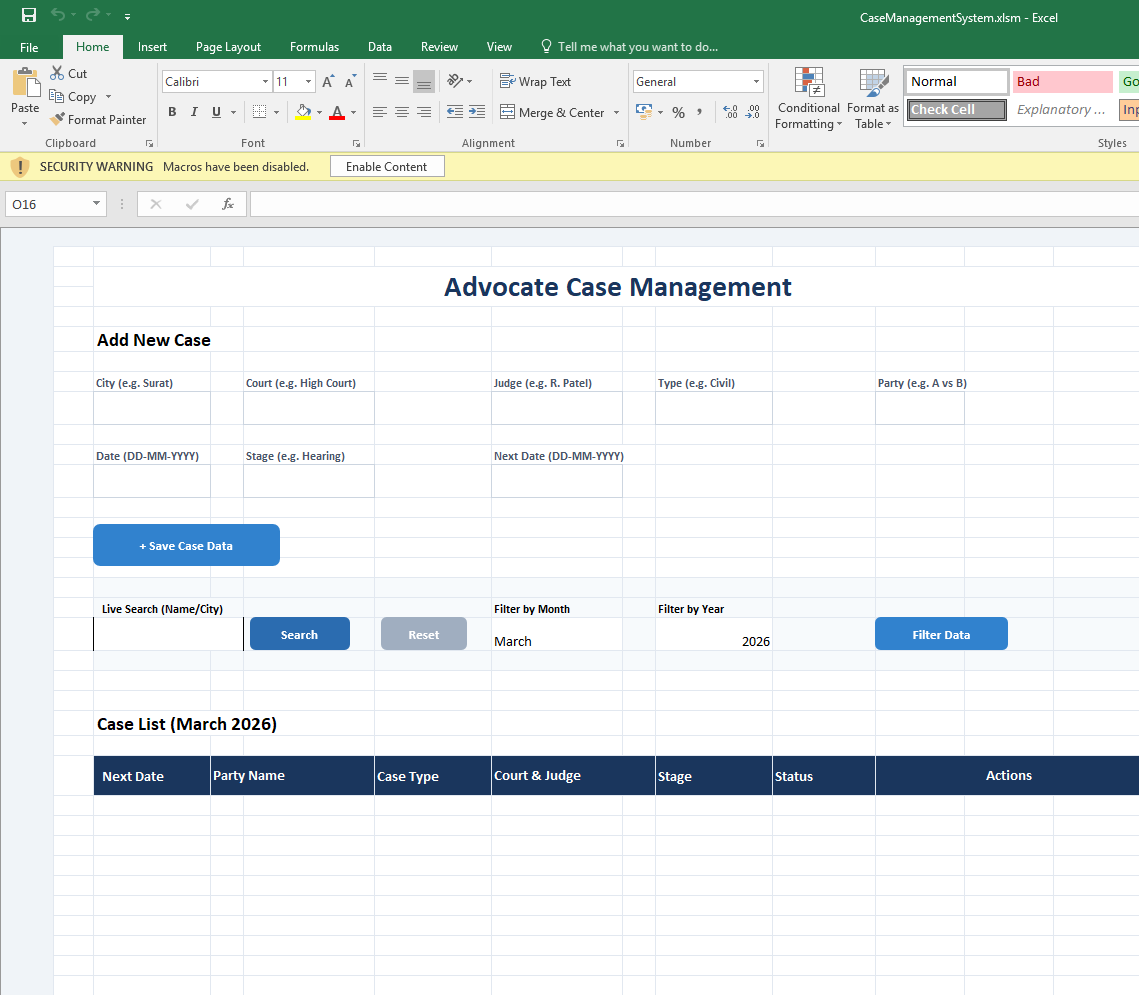The height and width of the screenshot is (995, 1139).
Task: Click the Copy icon
Action: (x=57, y=96)
